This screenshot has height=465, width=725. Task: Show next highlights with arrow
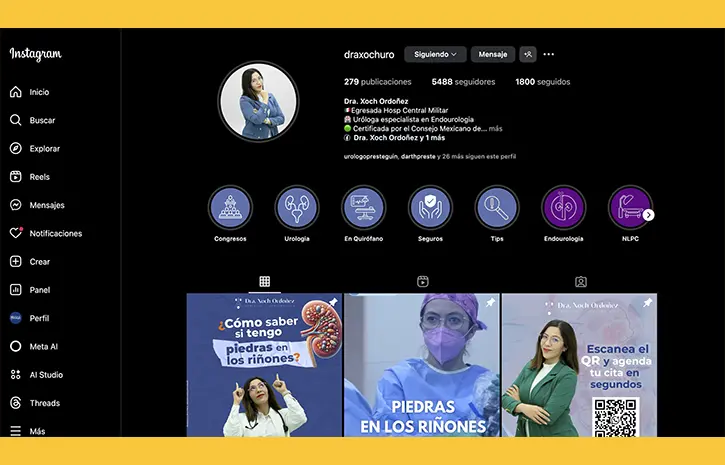click(x=649, y=215)
